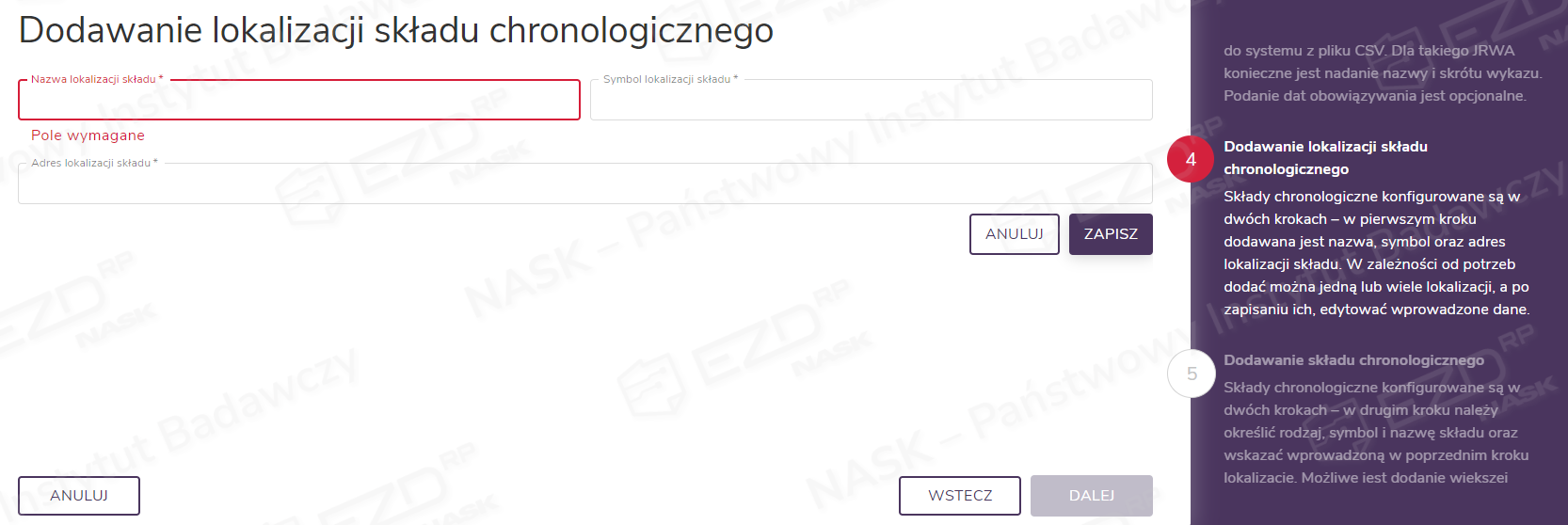The width and height of the screenshot is (1568, 525).
Task: Click the red step 4 circle
Action: click(1191, 160)
